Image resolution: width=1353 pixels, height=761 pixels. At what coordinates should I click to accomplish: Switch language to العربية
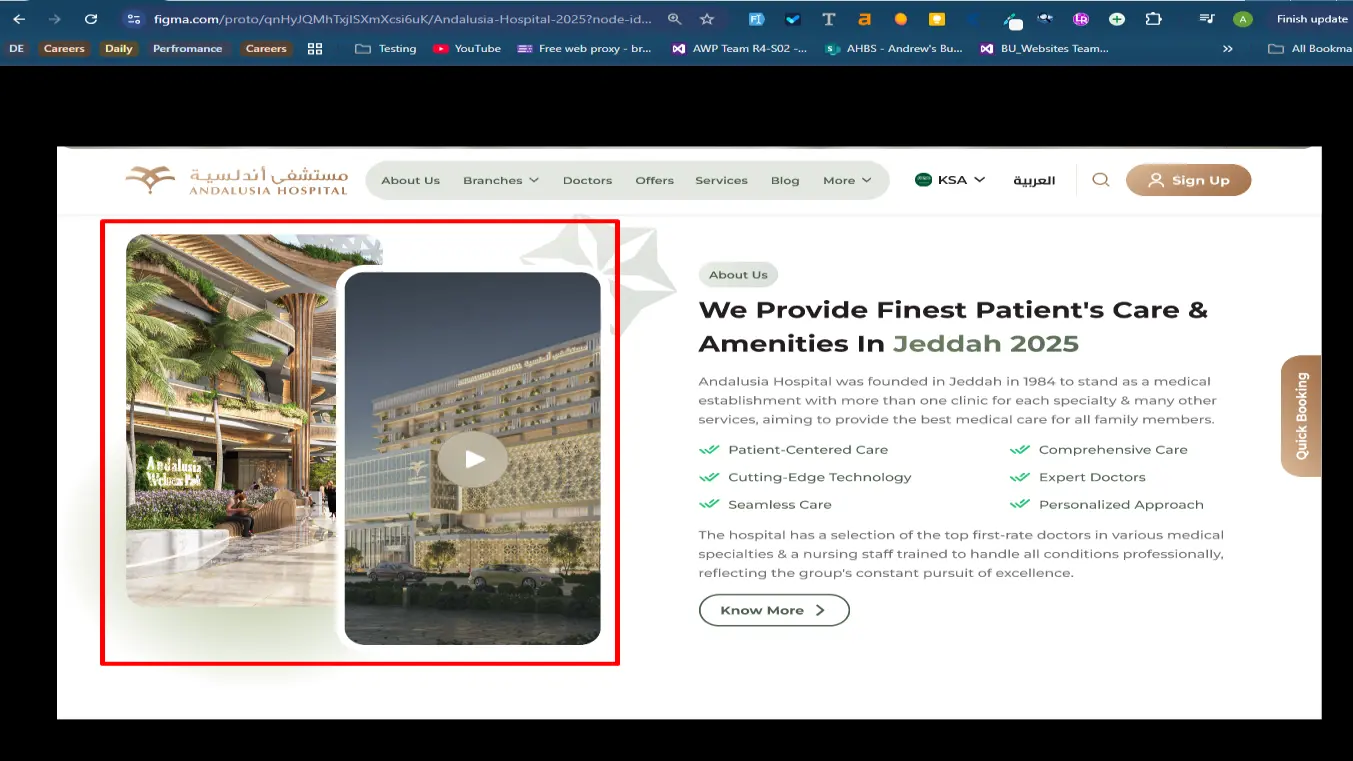pyautogui.click(x=1034, y=180)
